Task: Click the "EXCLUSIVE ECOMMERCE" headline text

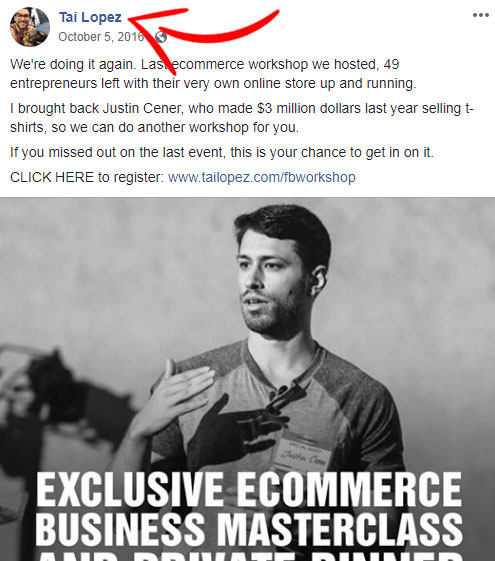Action: point(249,489)
